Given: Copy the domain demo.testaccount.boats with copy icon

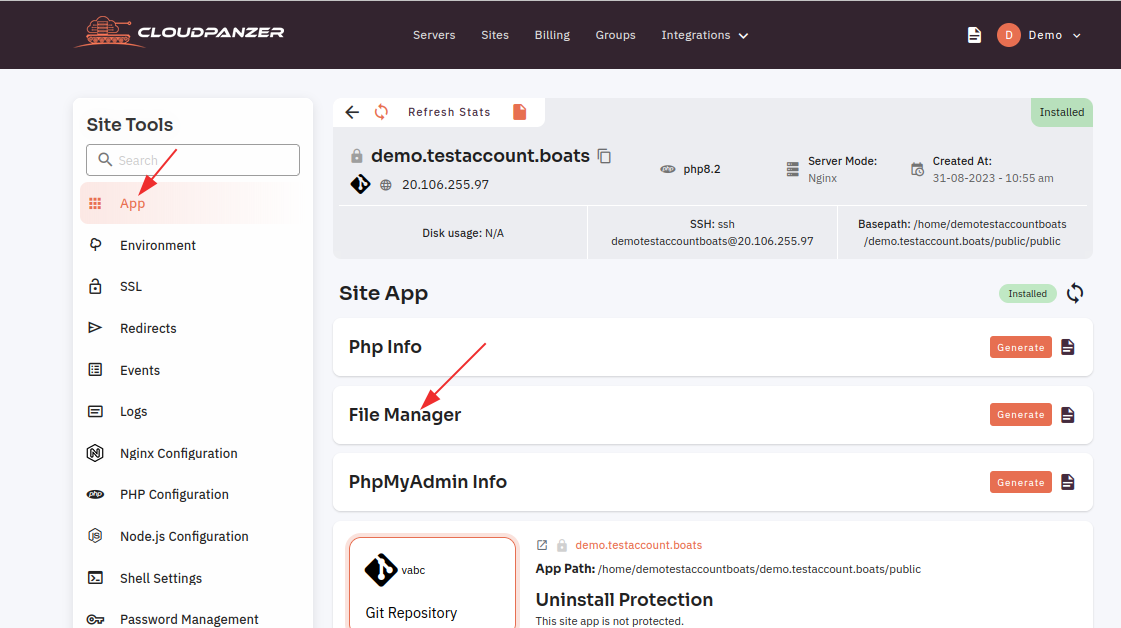Looking at the screenshot, I should click(605, 156).
